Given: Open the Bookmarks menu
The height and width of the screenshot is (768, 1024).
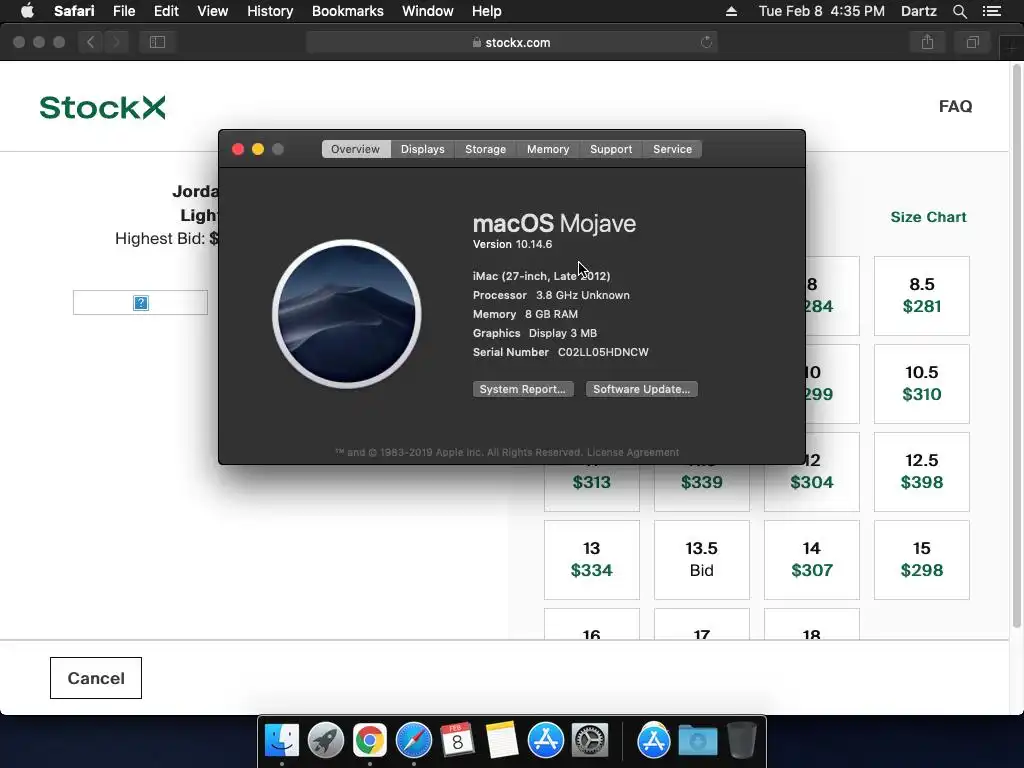Looking at the screenshot, I should tap(347, 11).
